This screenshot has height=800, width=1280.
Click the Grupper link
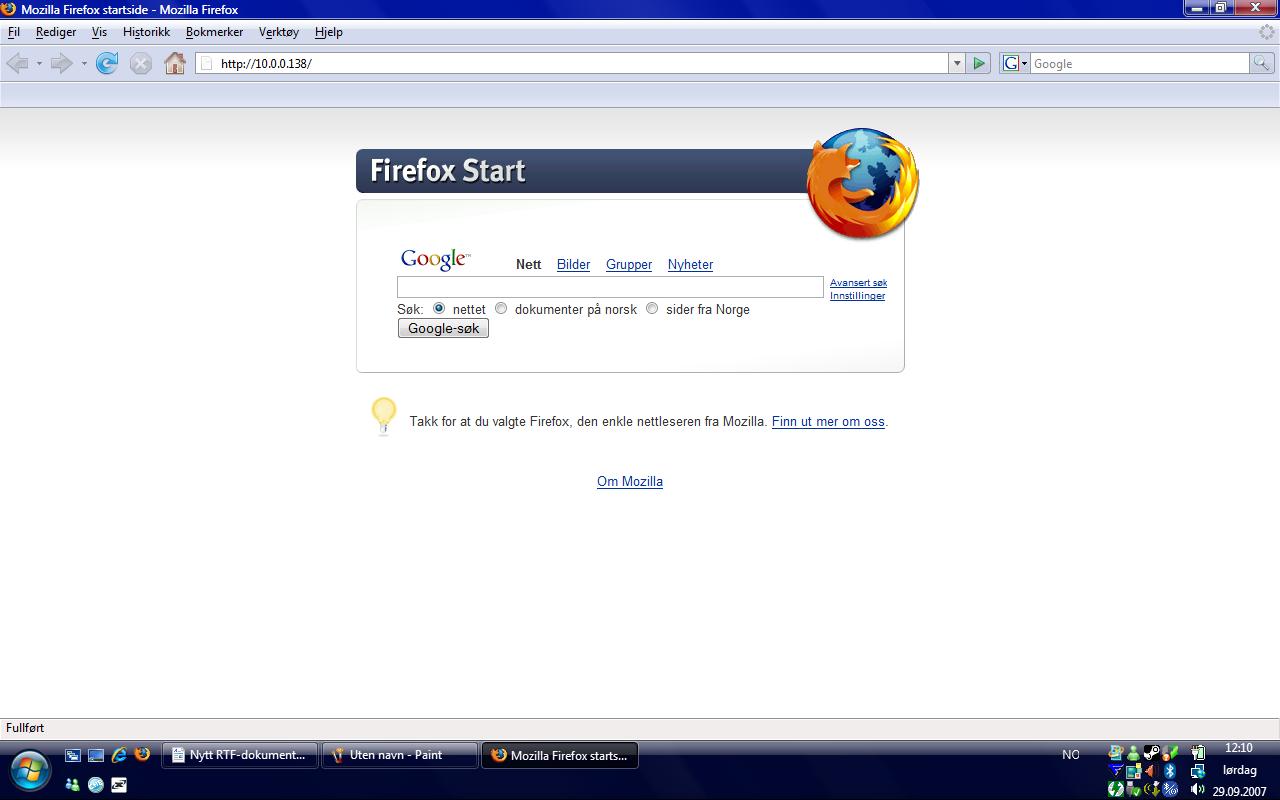point(629,264)
